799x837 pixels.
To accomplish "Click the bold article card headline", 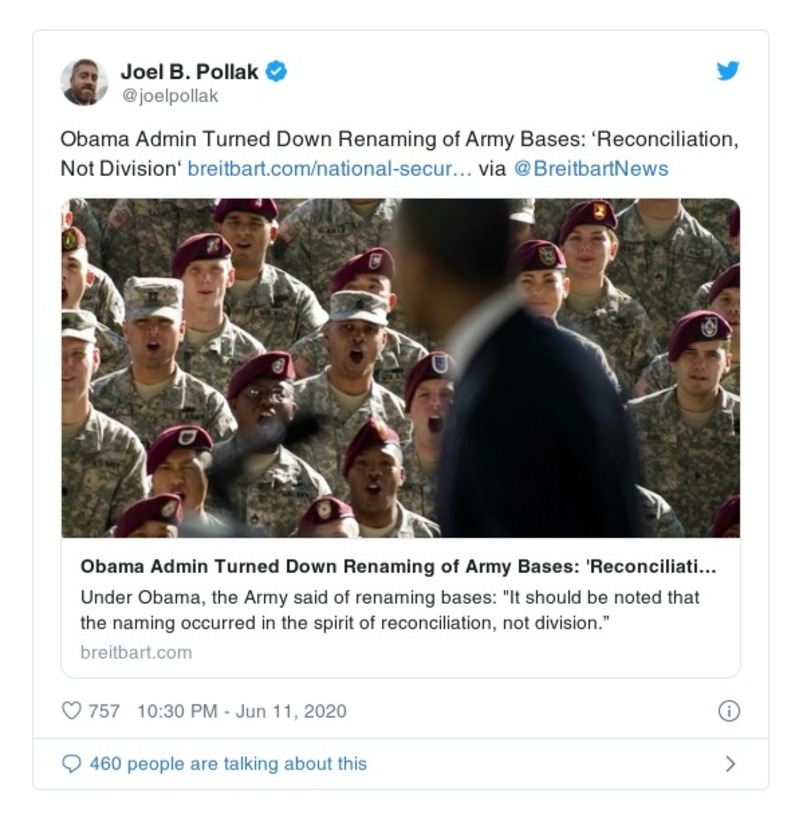I will (398, 566).
